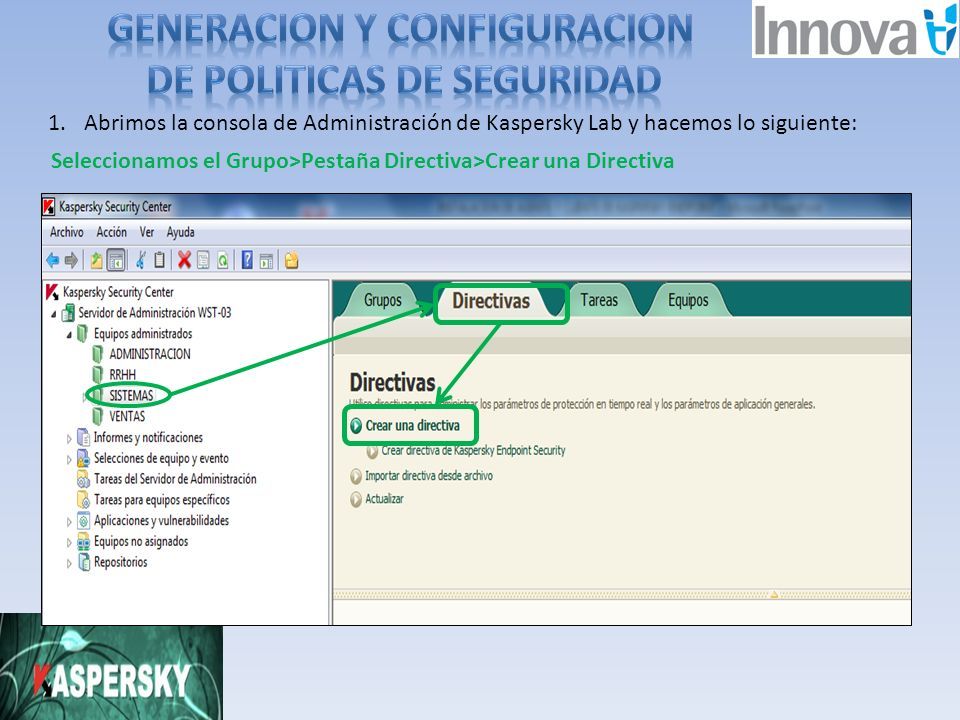Click the Properties sheet icon
The image size is (960, 720).
203,260
